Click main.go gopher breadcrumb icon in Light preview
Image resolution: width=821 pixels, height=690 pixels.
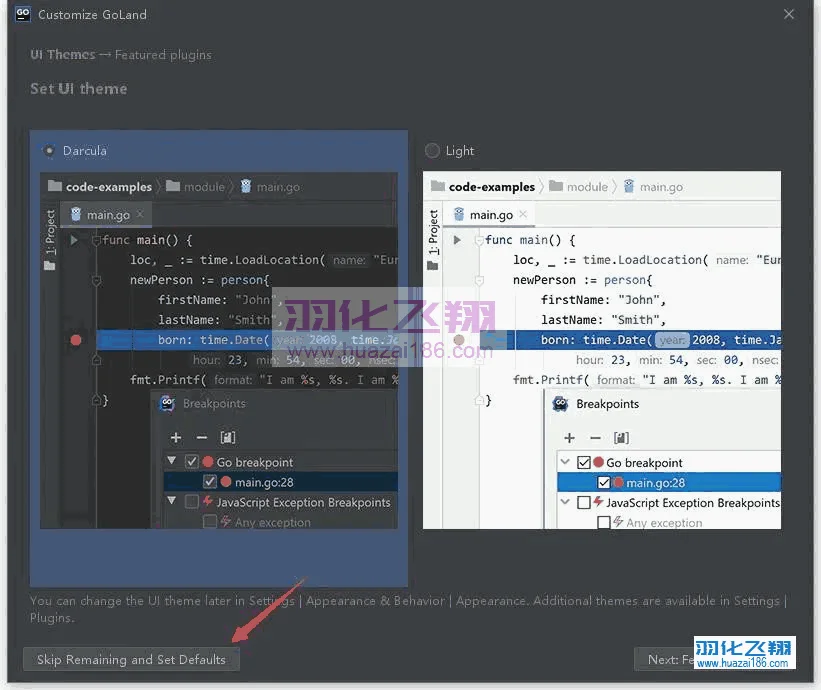[x=629, y=186]
